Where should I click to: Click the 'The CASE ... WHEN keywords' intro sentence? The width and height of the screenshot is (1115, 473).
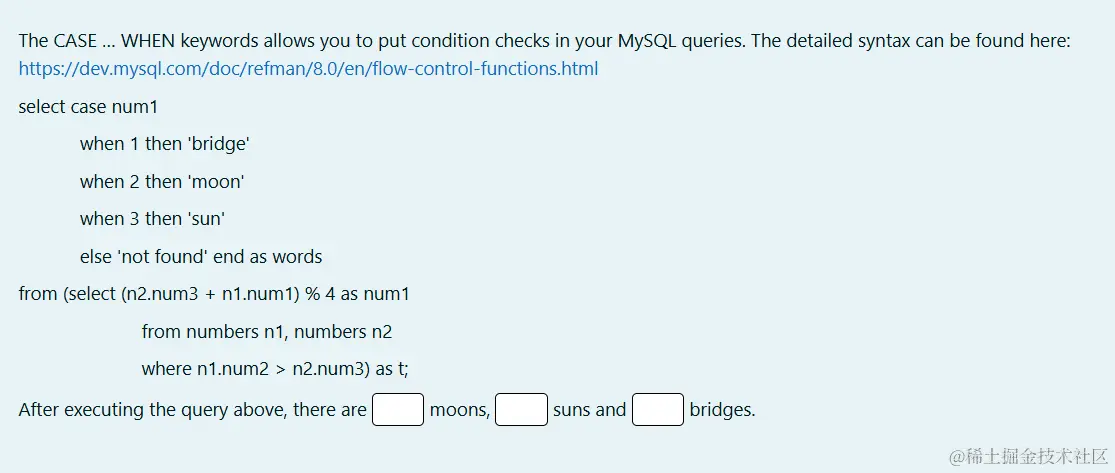click(x=250, y=41)
